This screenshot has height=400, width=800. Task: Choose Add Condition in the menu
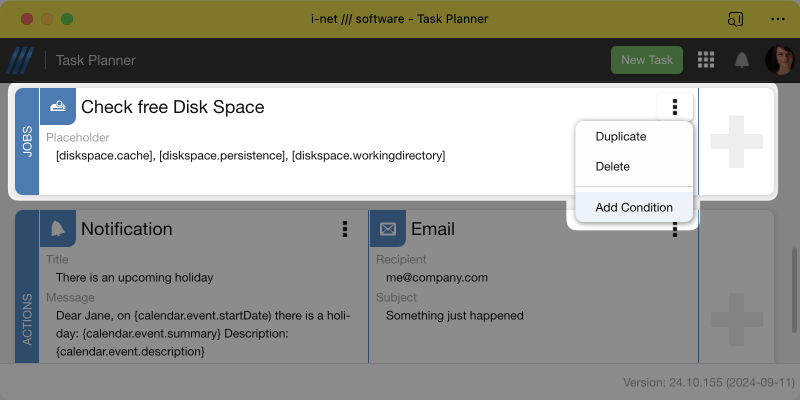pyautogui.click(x=634, y=207)
